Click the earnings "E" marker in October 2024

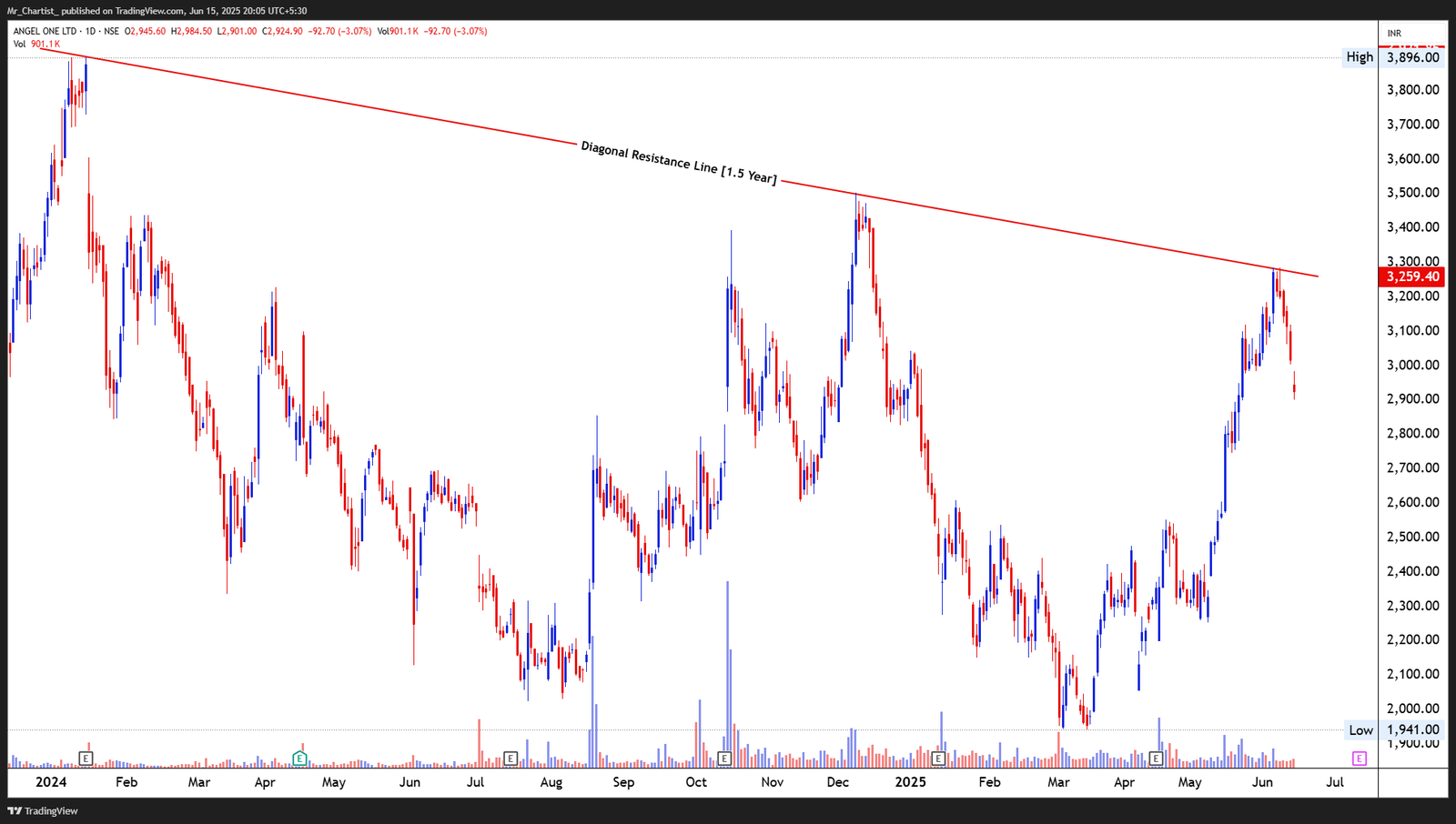point(724,757)
